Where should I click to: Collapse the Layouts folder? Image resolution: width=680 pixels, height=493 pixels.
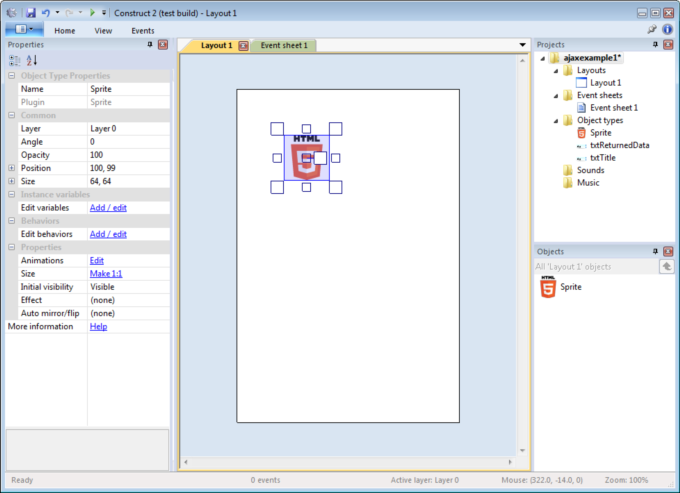[556, 71]
